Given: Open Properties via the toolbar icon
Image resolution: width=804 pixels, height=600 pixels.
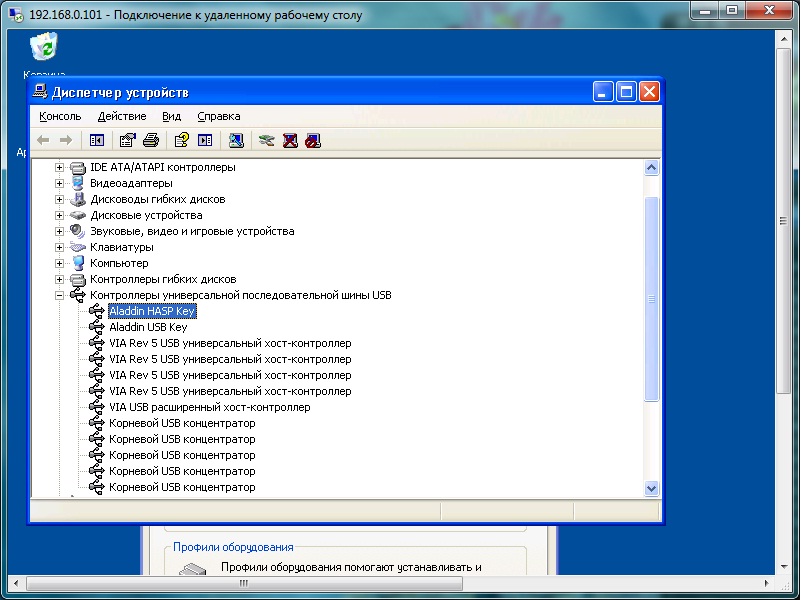Looking at the screenshot, I should (x=127, y=140).
